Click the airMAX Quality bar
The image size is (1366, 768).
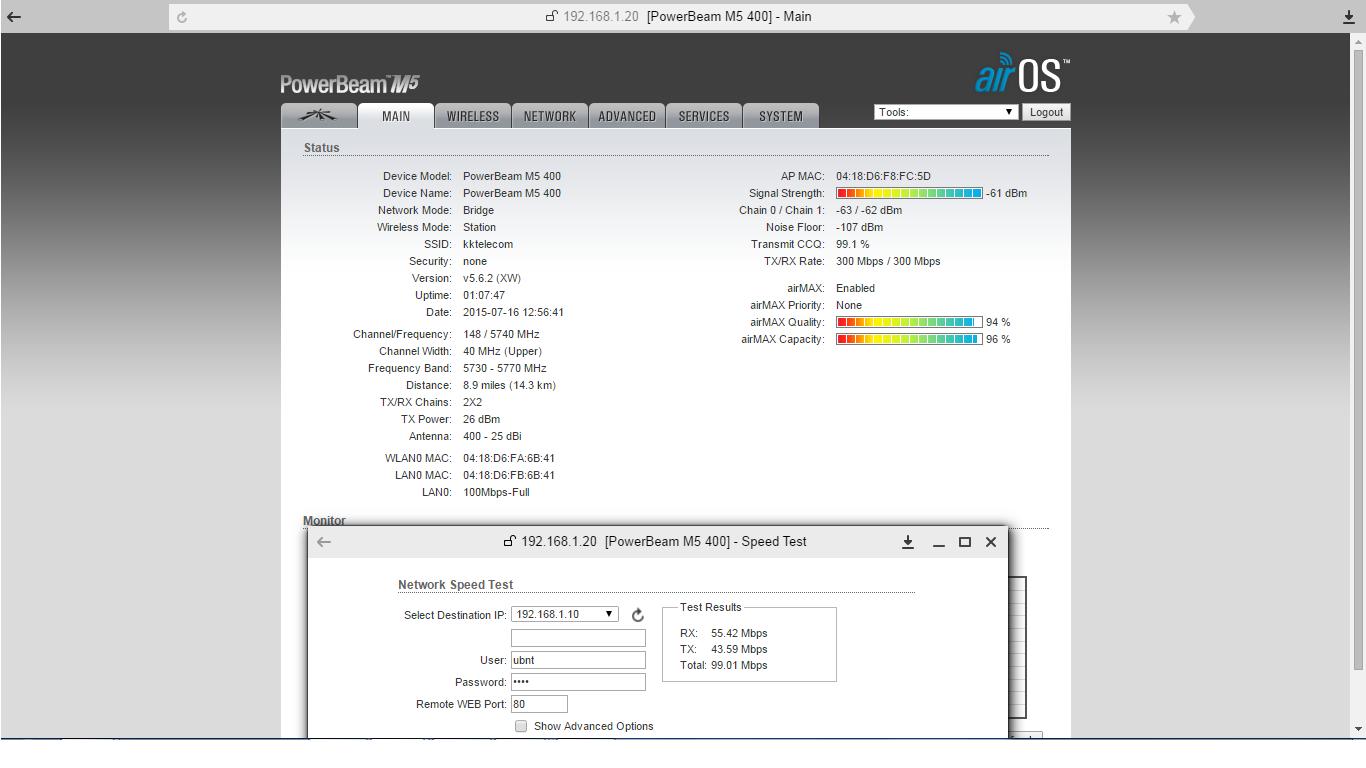909,322
